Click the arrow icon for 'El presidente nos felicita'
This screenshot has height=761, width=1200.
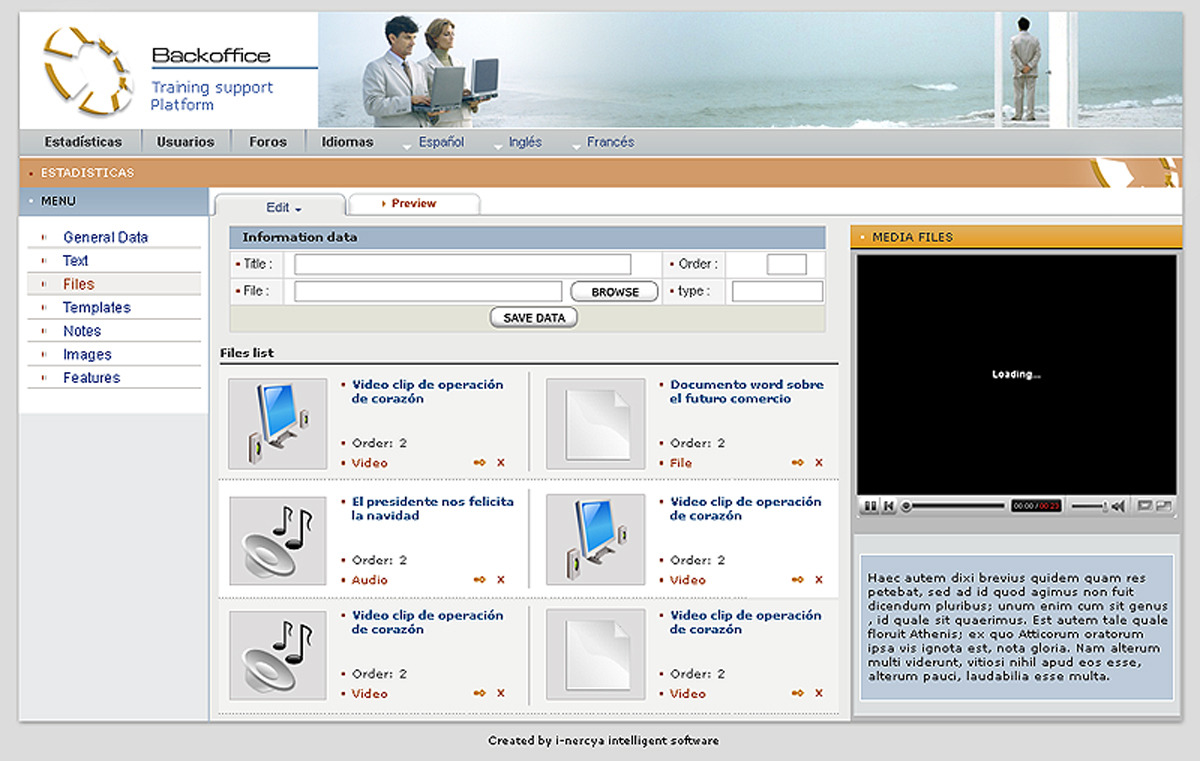(x=480, y=580)
